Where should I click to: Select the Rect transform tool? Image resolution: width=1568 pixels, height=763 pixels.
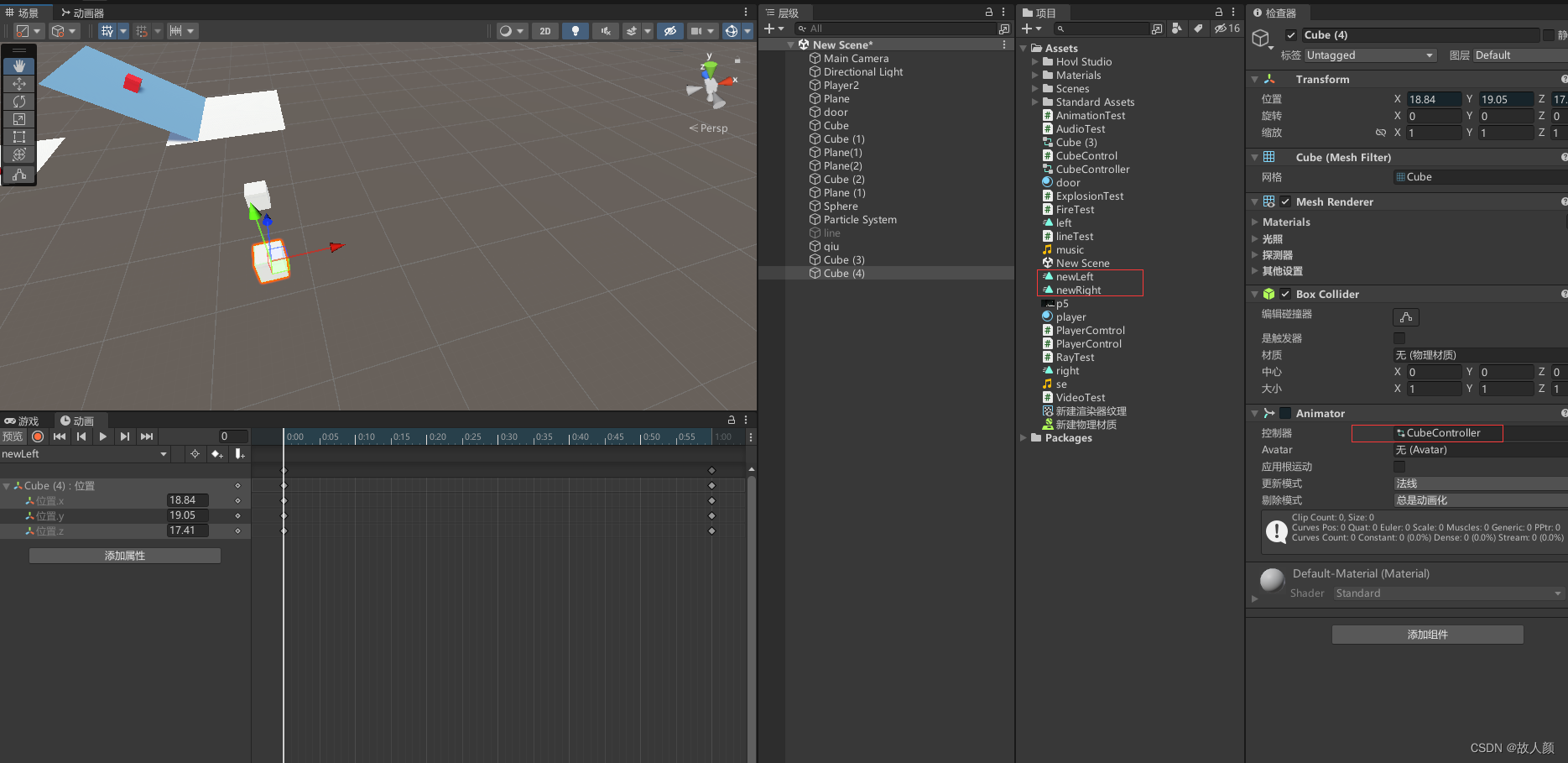pos(19,137)
